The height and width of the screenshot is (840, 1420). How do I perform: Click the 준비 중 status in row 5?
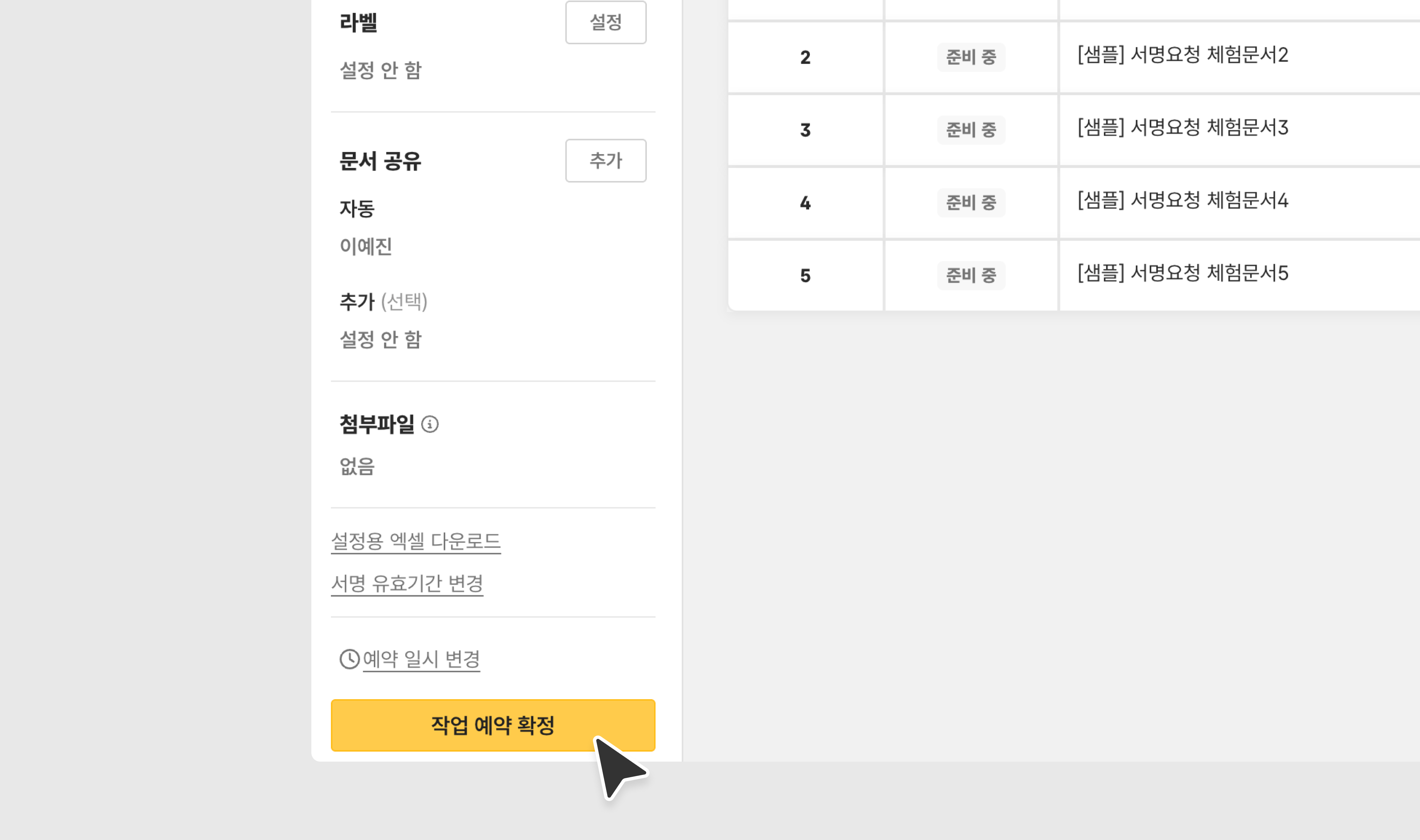971,276
